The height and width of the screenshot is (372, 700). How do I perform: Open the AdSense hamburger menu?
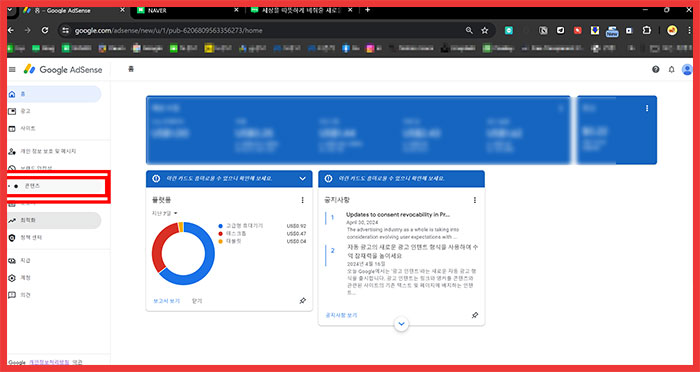(12, 70)
